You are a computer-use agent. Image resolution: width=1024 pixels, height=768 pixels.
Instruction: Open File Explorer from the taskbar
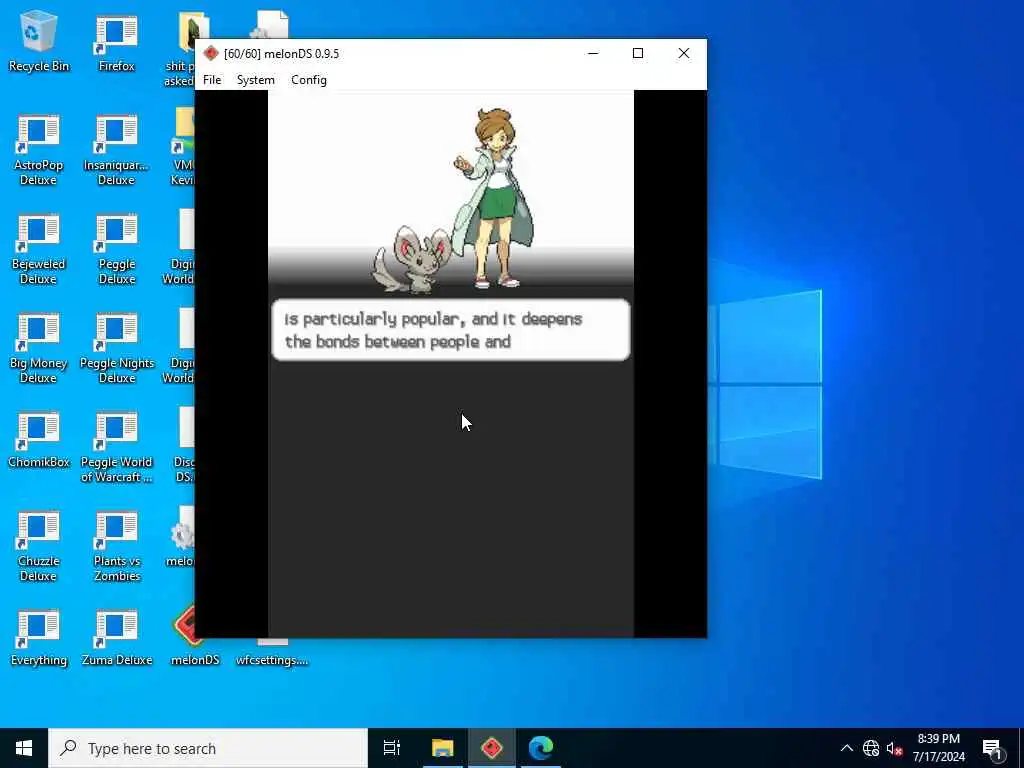tap(442, 748)
